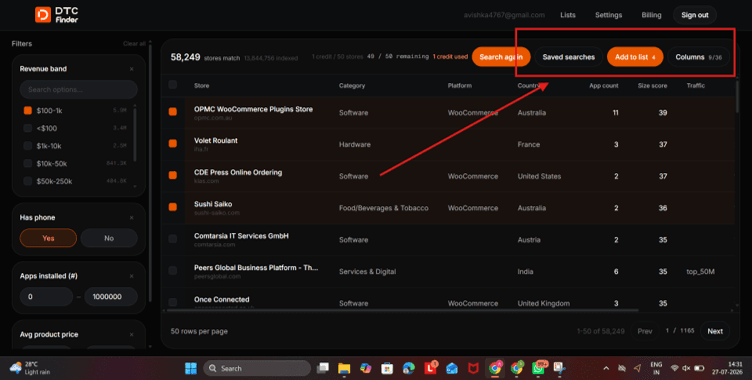This screenshot has width=752, height=380.
Task: Click the Add to list button
Action: pyautogui.click(x=635, y=57)
